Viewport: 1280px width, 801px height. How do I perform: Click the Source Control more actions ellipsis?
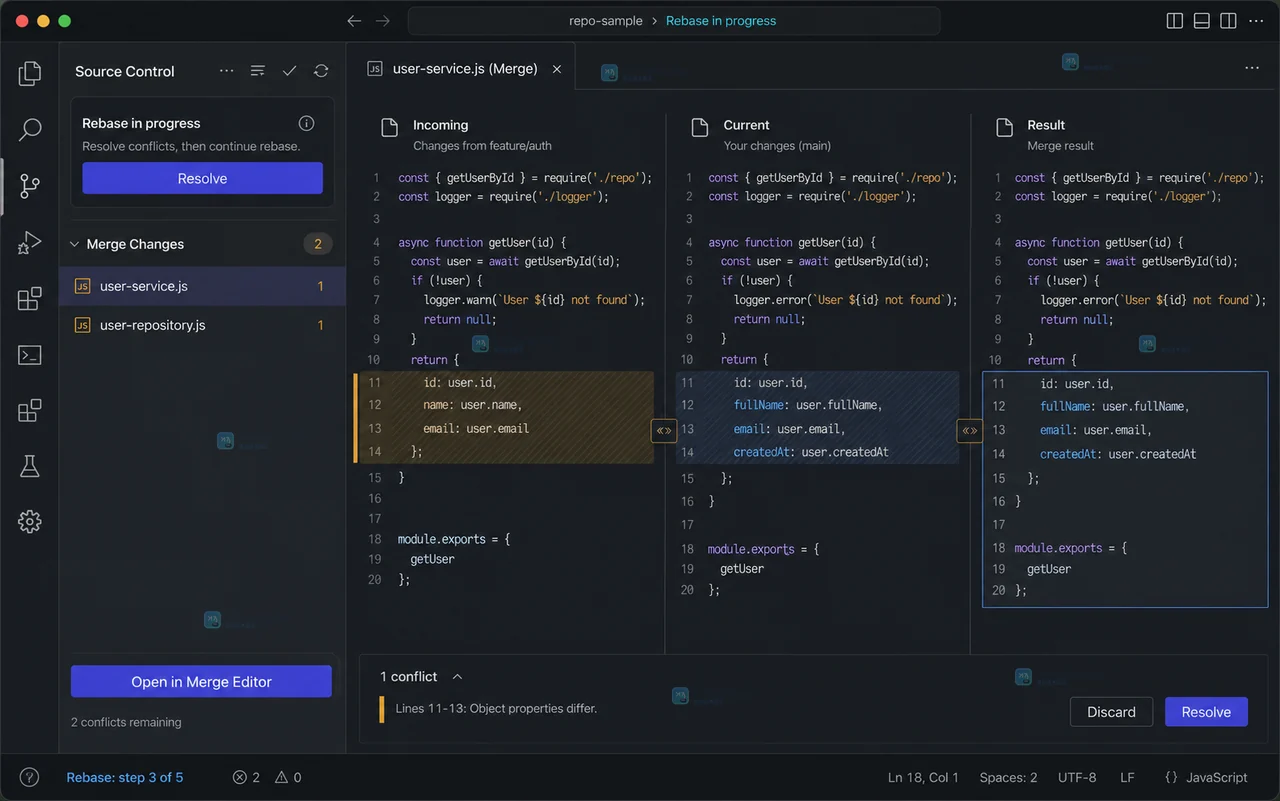pos(226,71)
